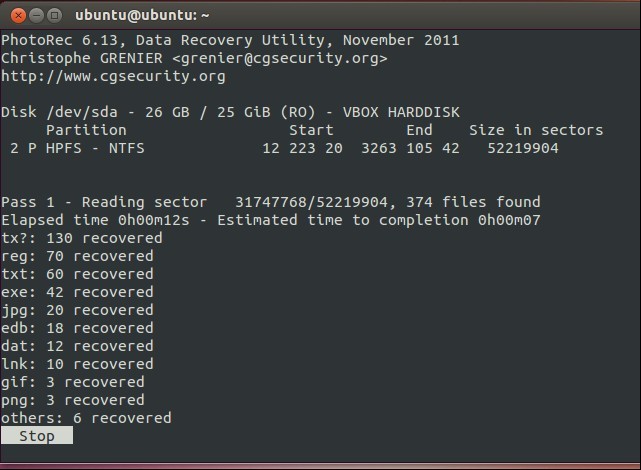Minimize the terminal window
The width and height of the screenshot is (641, 470).
click(x=36, y=16)
